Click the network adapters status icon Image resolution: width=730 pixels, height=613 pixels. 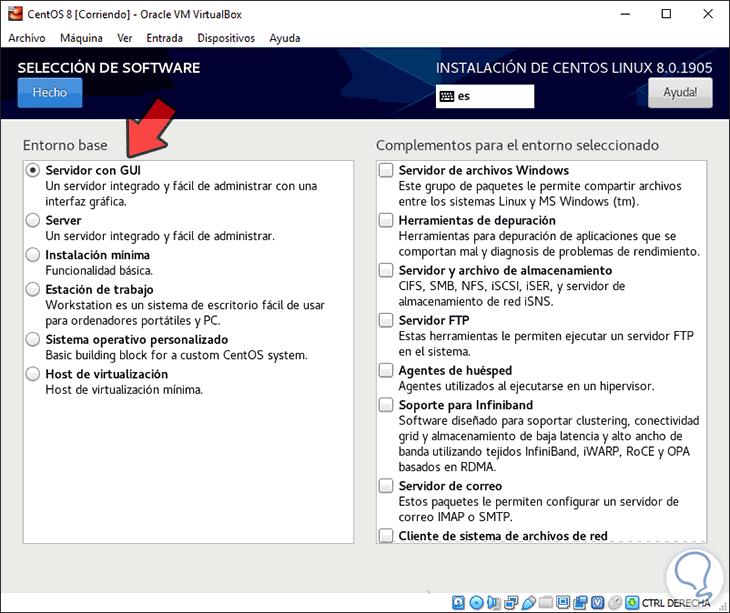tap(511, 603)
